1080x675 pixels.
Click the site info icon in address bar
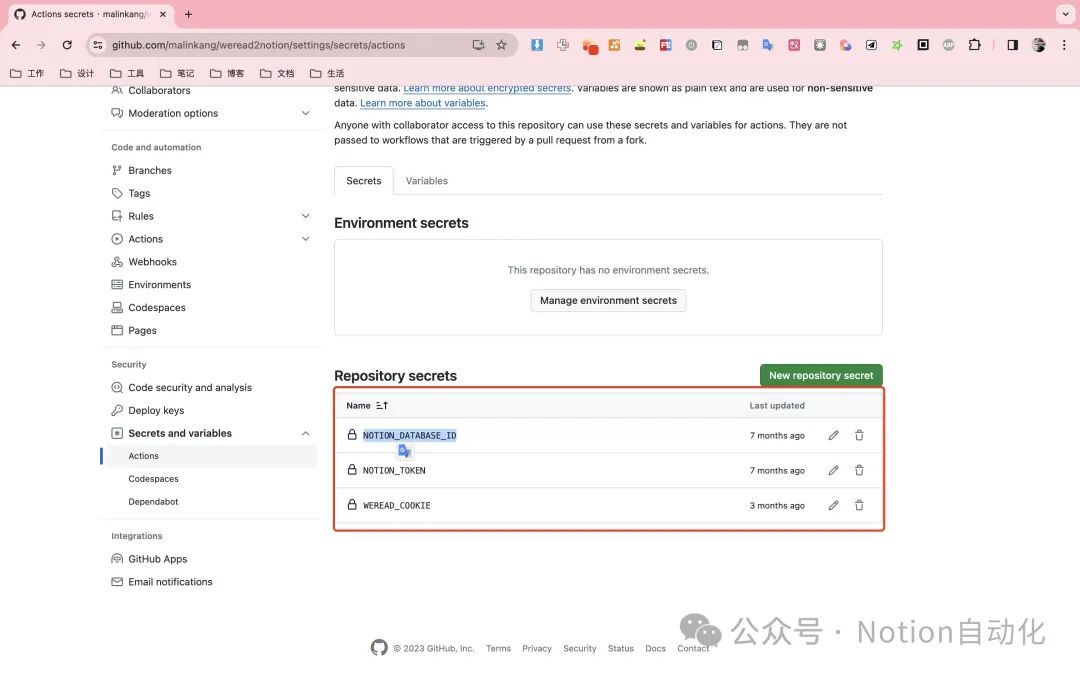click(98, 45)
